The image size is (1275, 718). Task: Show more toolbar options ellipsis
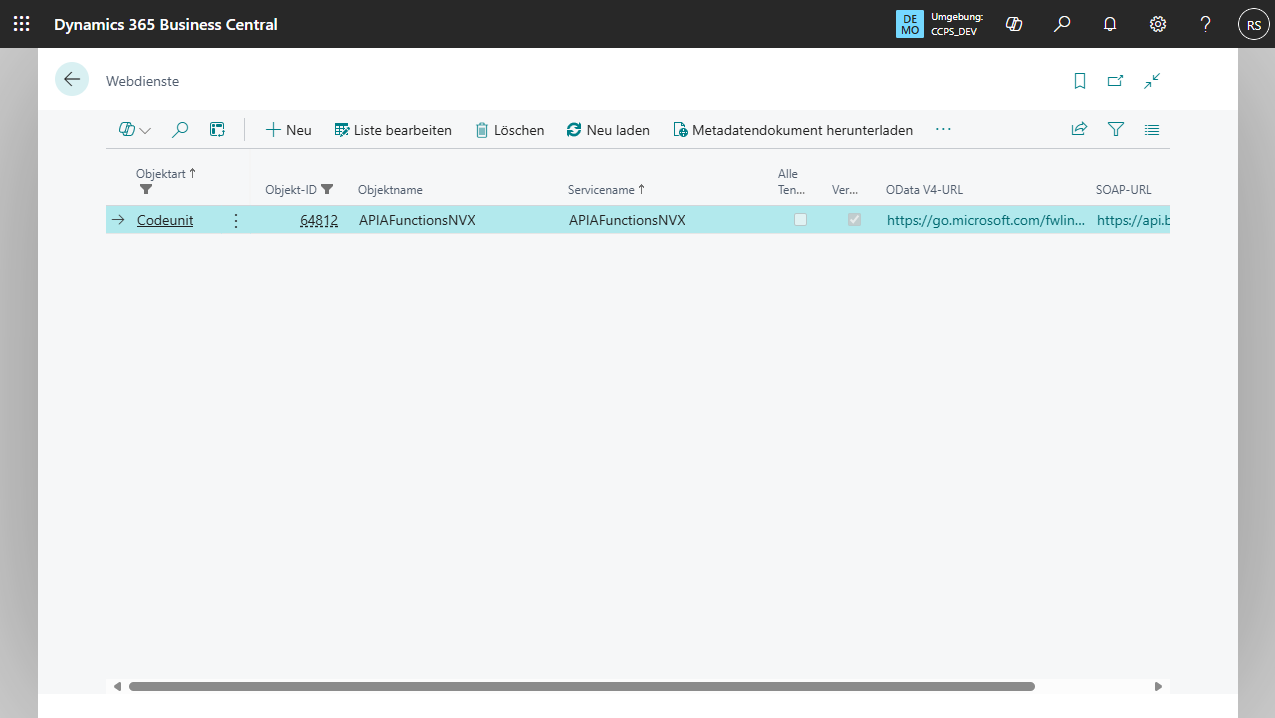[943, 130]
